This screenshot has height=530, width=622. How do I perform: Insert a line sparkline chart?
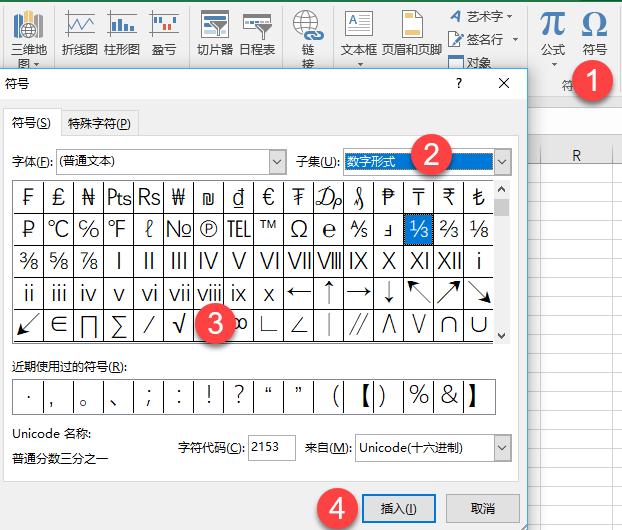[80, 32]
